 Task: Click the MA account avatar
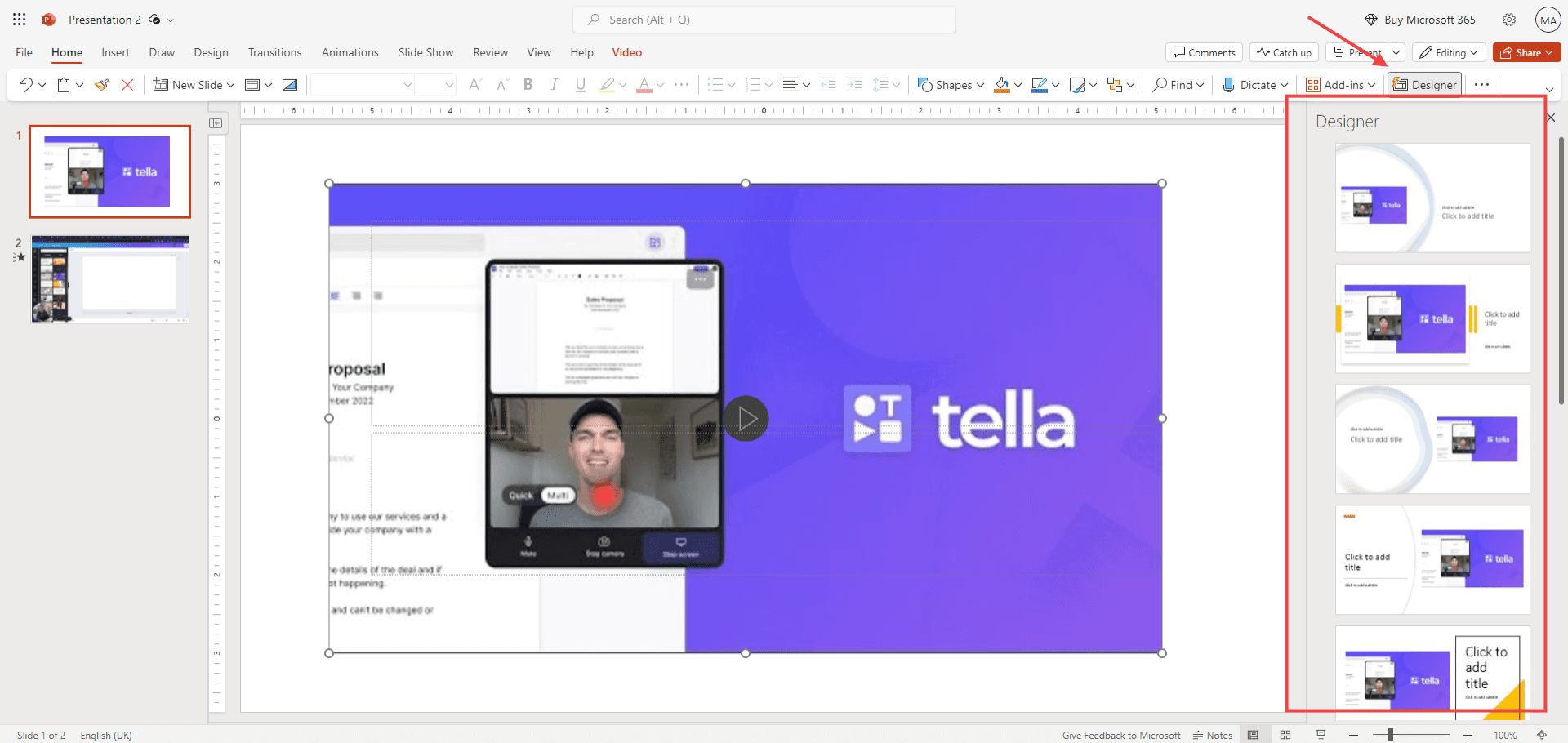click(x=1548, y=20)
